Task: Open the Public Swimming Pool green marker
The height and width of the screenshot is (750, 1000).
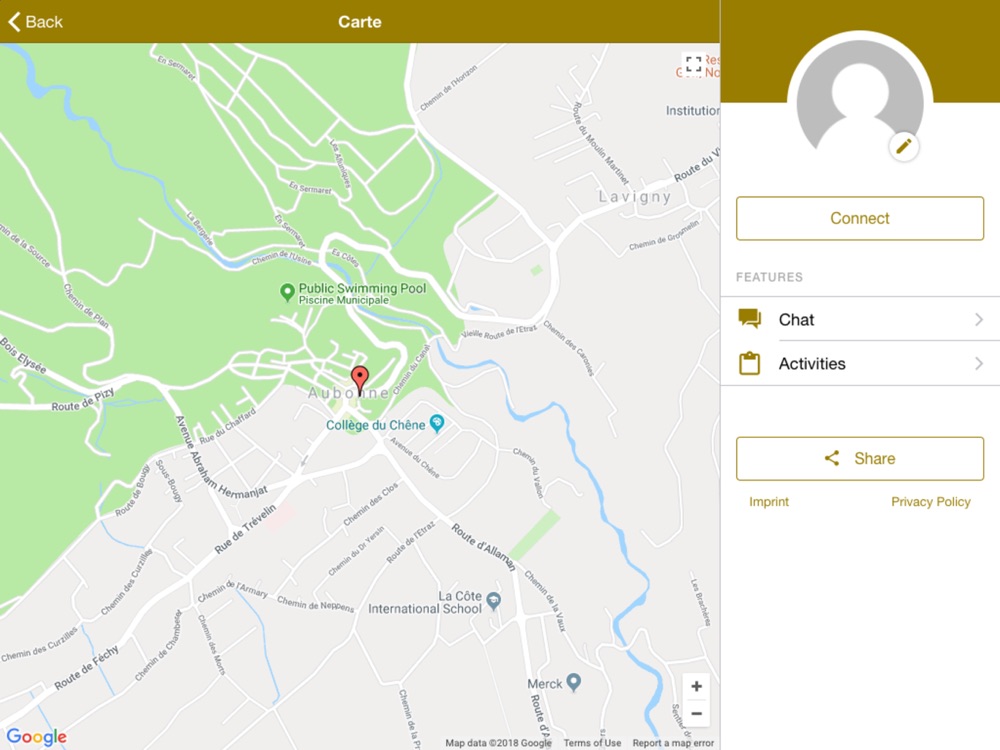Action: tap(288, 293)
